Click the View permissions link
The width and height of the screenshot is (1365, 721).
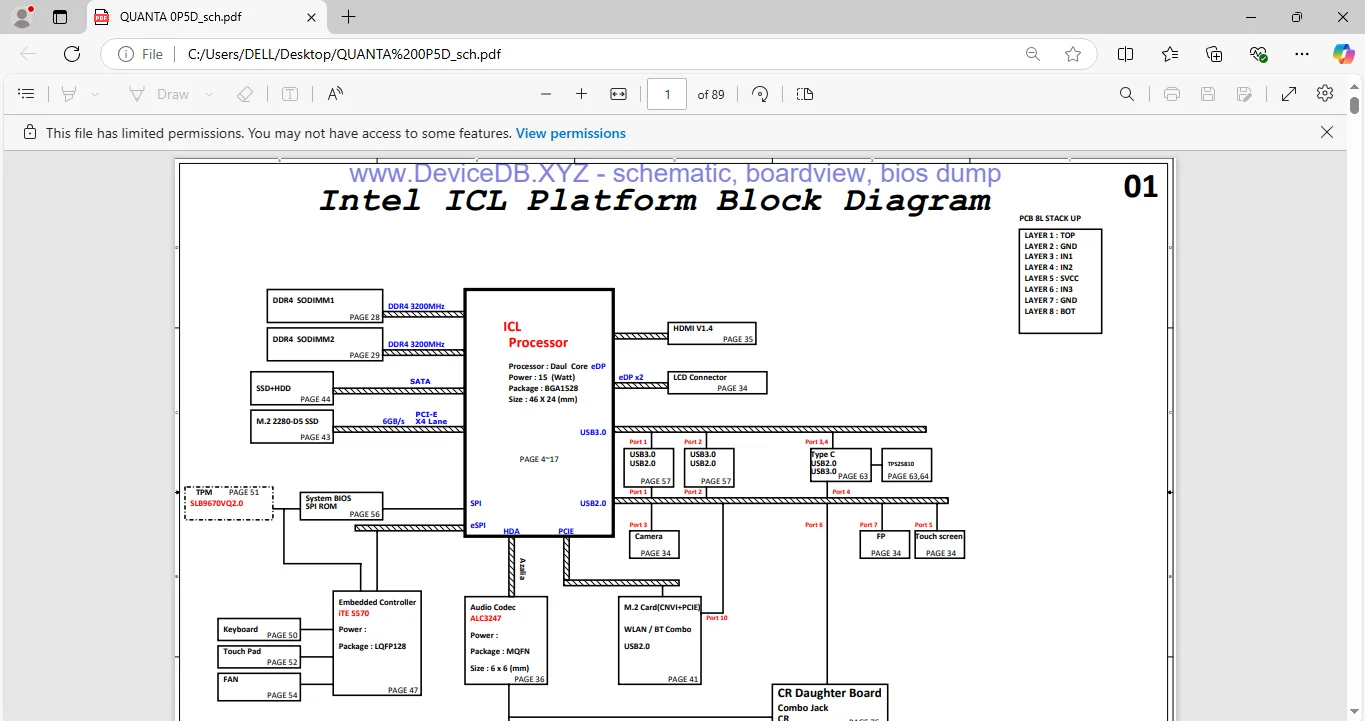point(571,133)
